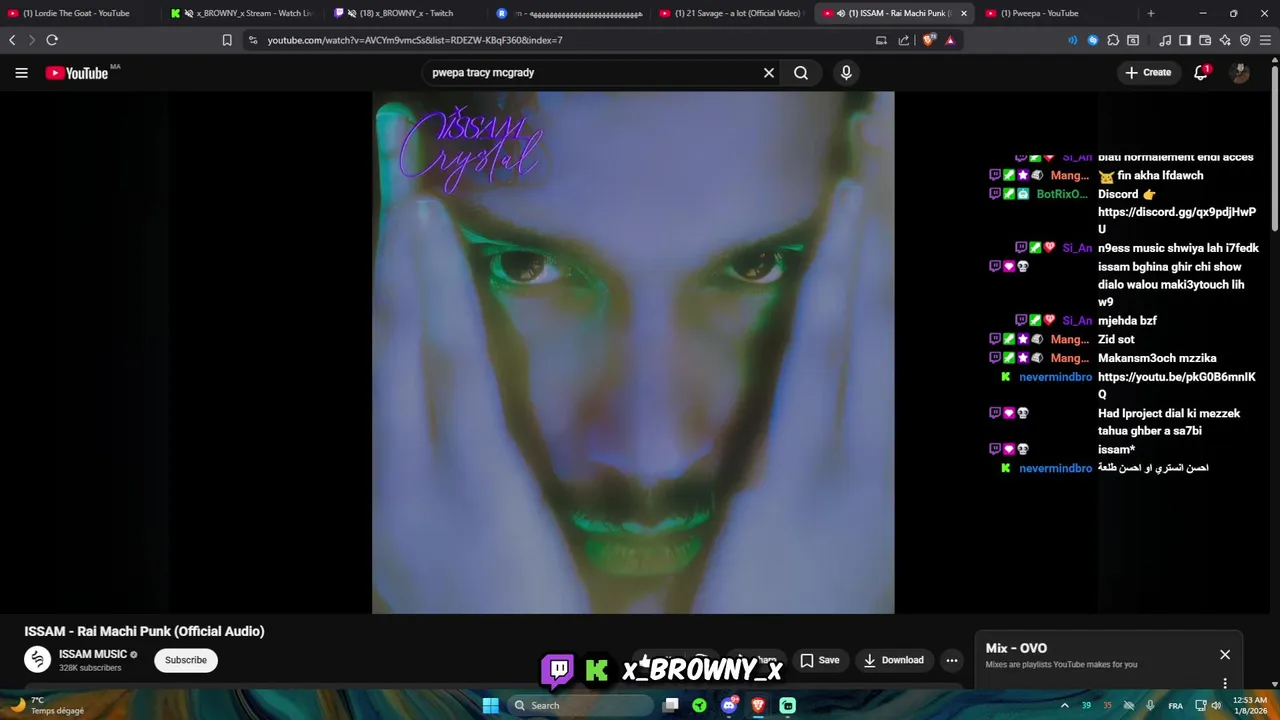This screenshot has height=720, width=1280.
Task: Open Discord from the taskbar
Action: tap(729, 705)
